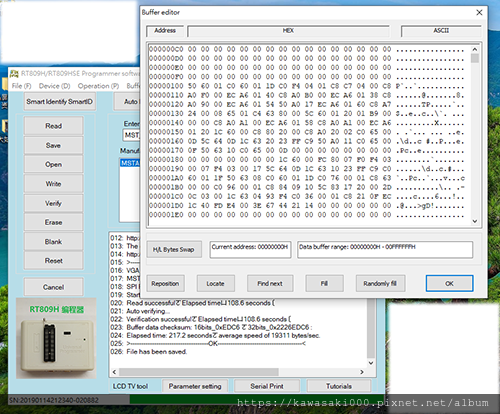500x414 pixels.
Task: Click the Write button
Action: [53, 184]
